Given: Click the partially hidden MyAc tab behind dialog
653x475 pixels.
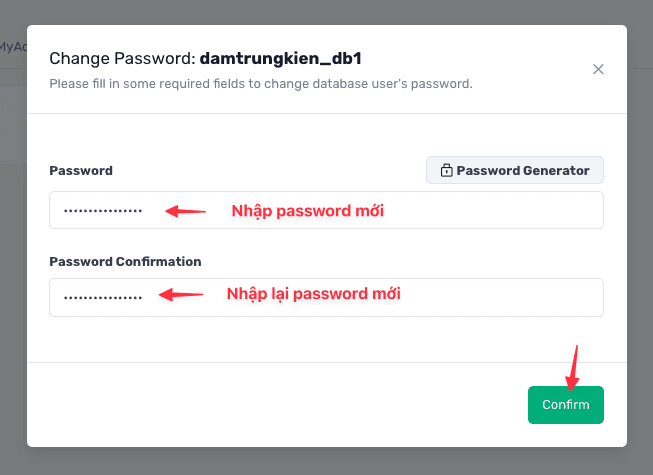Looking at the screenshot, I should click(x=12, y=46).
